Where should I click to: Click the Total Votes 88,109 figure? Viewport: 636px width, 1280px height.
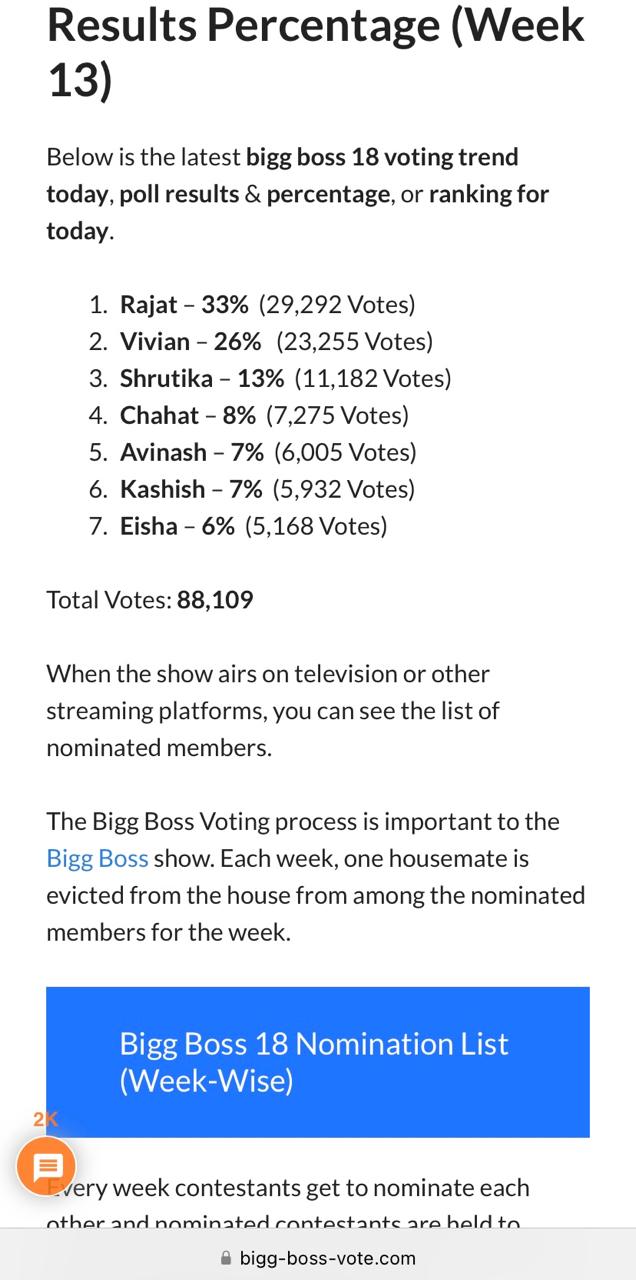click(x=215, y=600)
